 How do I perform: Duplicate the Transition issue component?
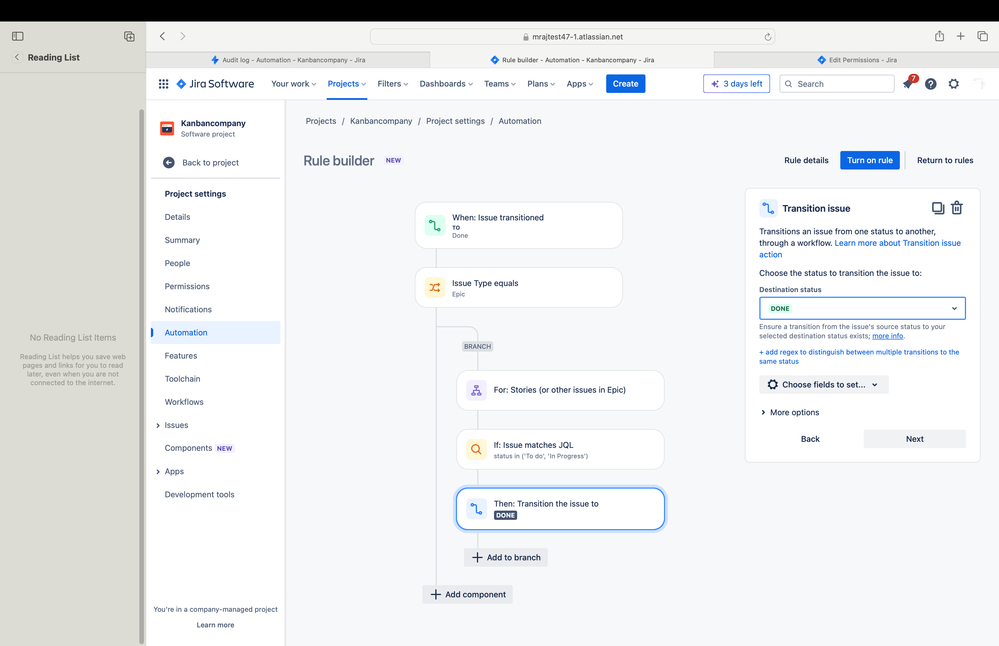[938, 208]
